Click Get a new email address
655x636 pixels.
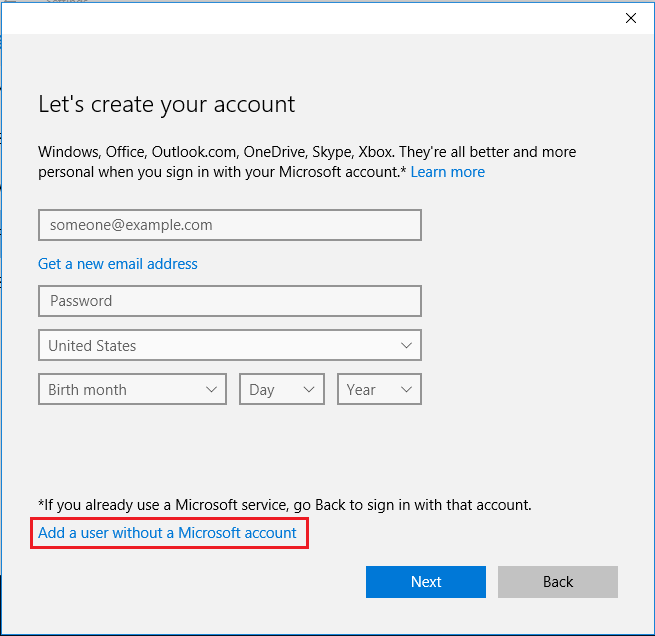pos(117,264)
